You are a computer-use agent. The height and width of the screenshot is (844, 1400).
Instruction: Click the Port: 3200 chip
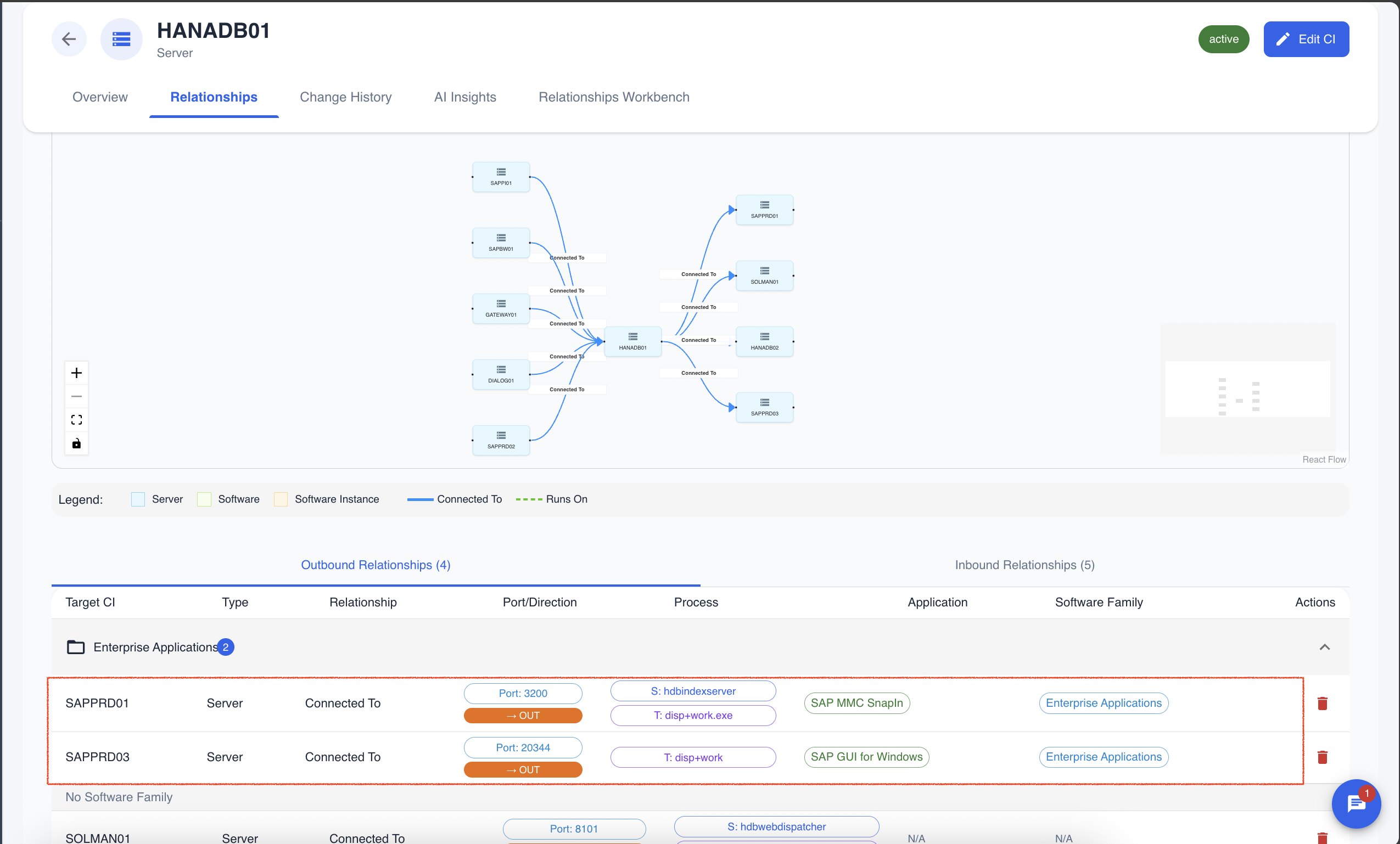(x=523, y=693)
